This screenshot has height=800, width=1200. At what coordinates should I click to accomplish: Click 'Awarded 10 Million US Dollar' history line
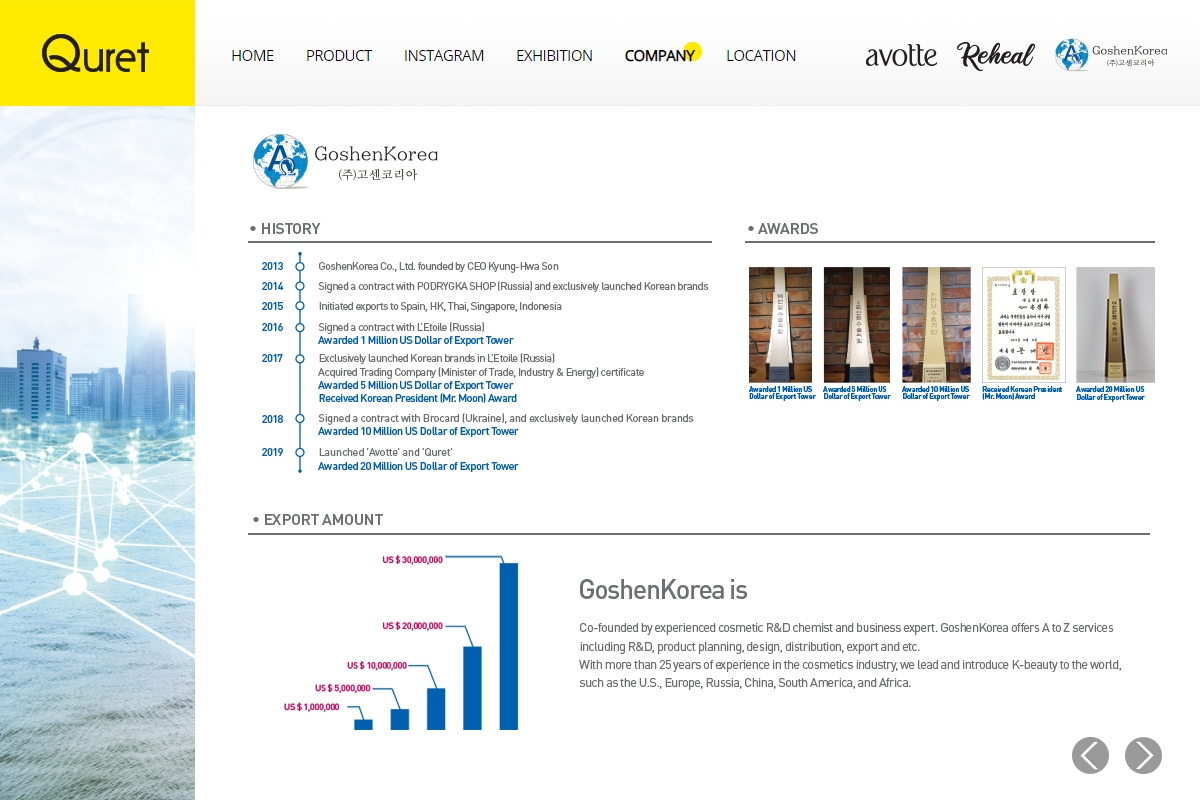[418, 432]
